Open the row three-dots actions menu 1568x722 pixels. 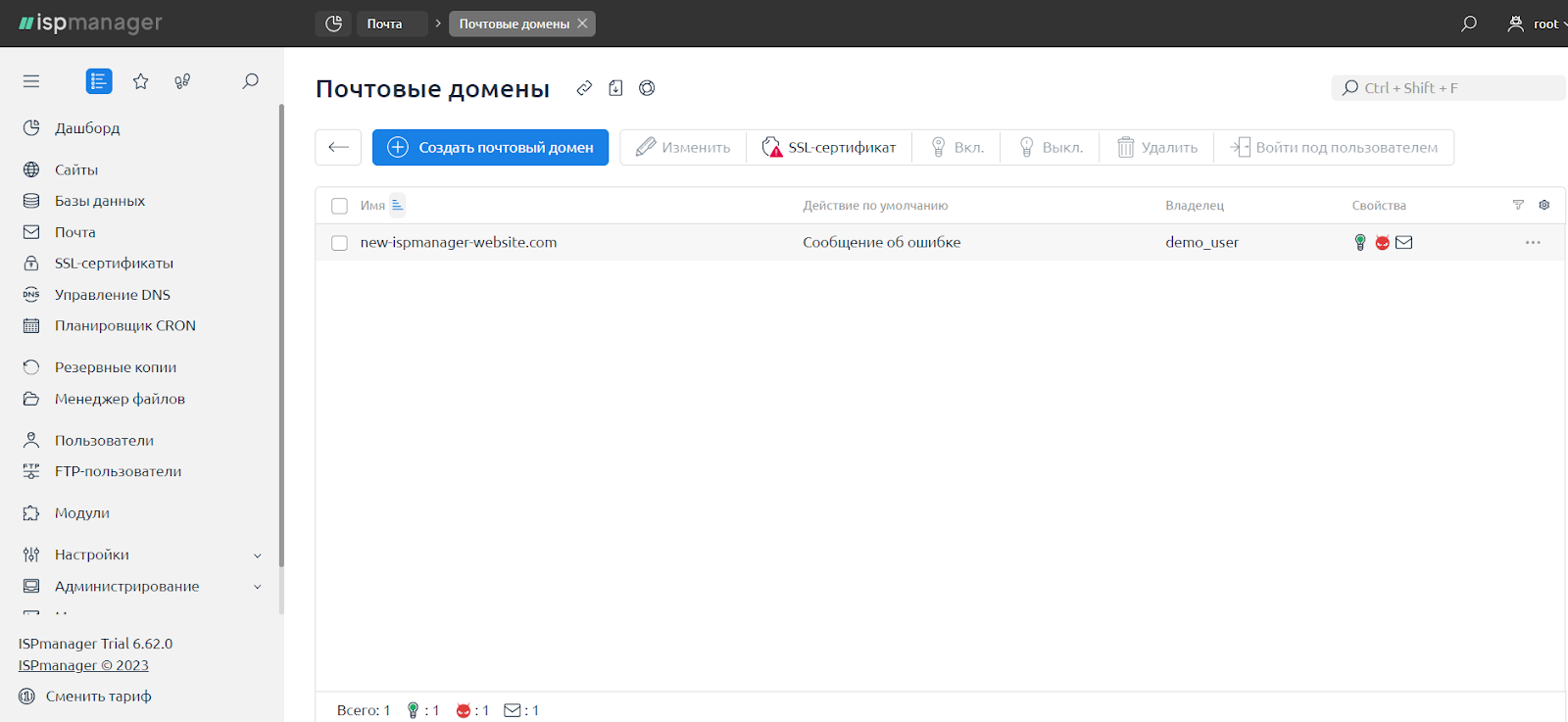[x=1533, y=242]
